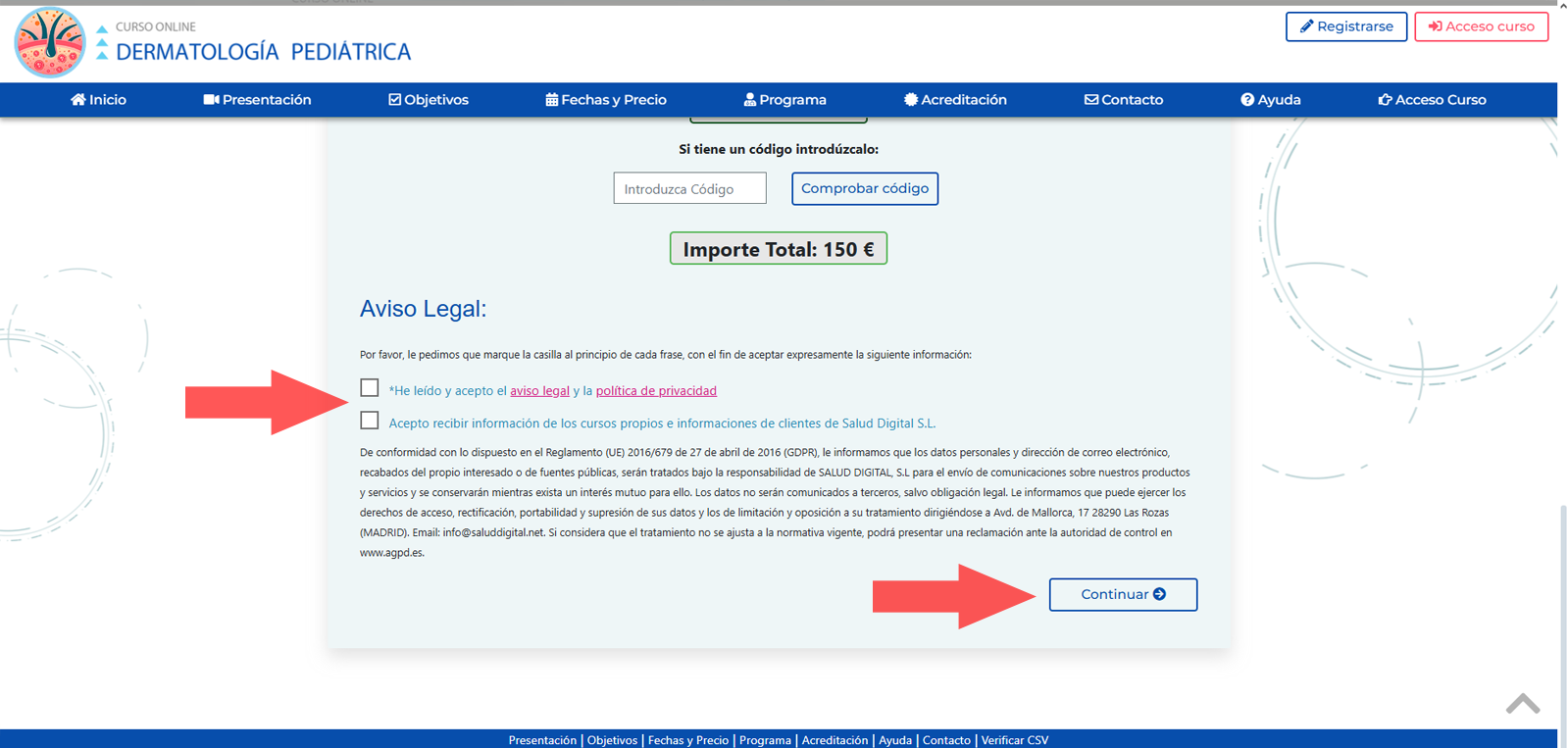Screen dimensions: 1568x748
Task: Click the question mark icon for Ayuda
Action: pyautogui.click(x=1247, y=100)
